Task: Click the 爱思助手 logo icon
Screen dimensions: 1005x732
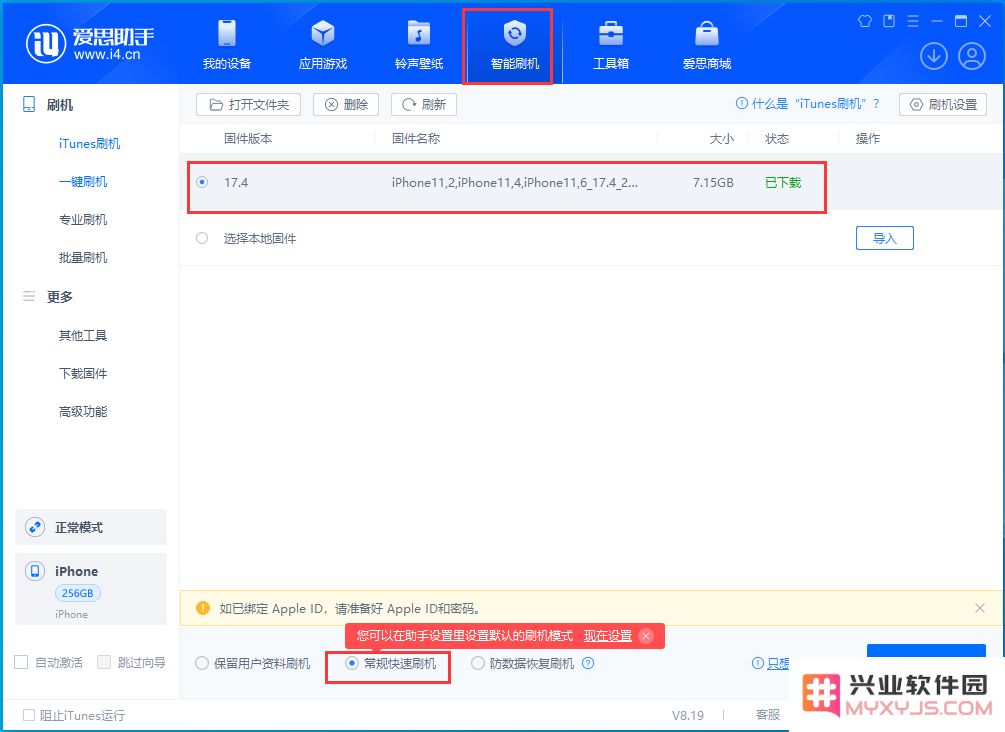Action: tap(46, 44)
